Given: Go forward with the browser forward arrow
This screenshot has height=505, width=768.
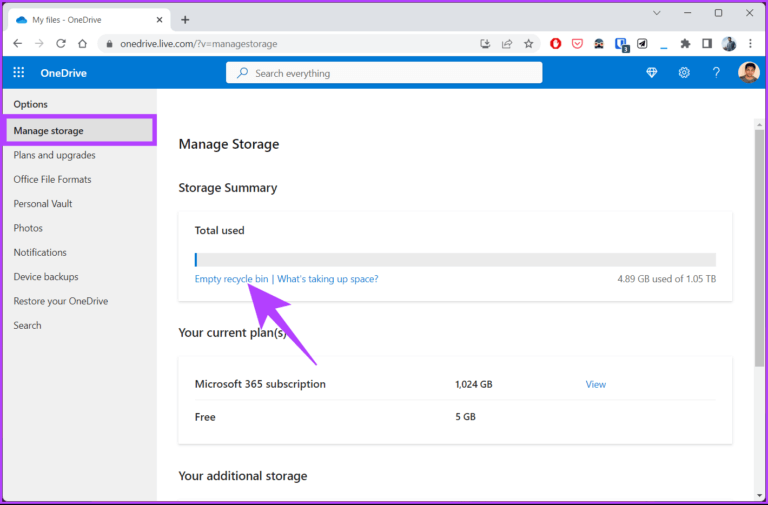Looking at the screenshot, I should tap(39, 44).
